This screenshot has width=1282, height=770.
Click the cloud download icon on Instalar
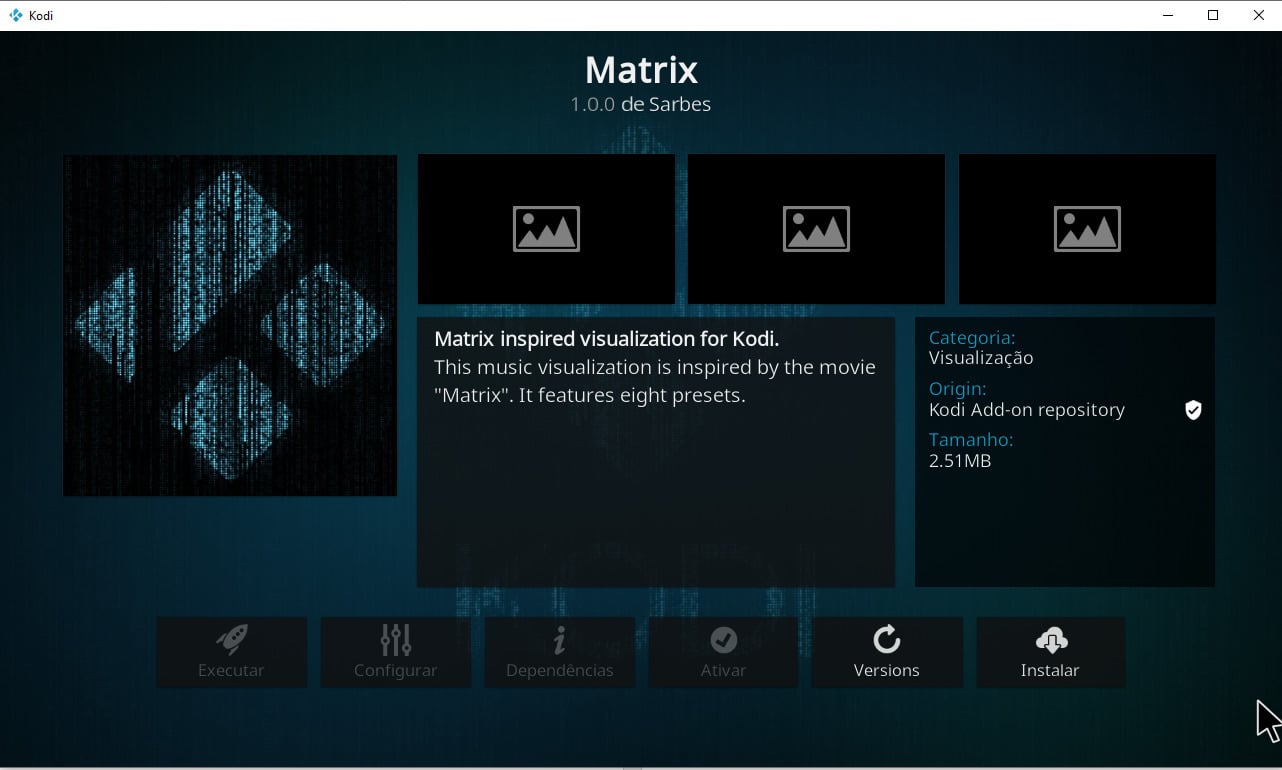[x=1051, y=639]
